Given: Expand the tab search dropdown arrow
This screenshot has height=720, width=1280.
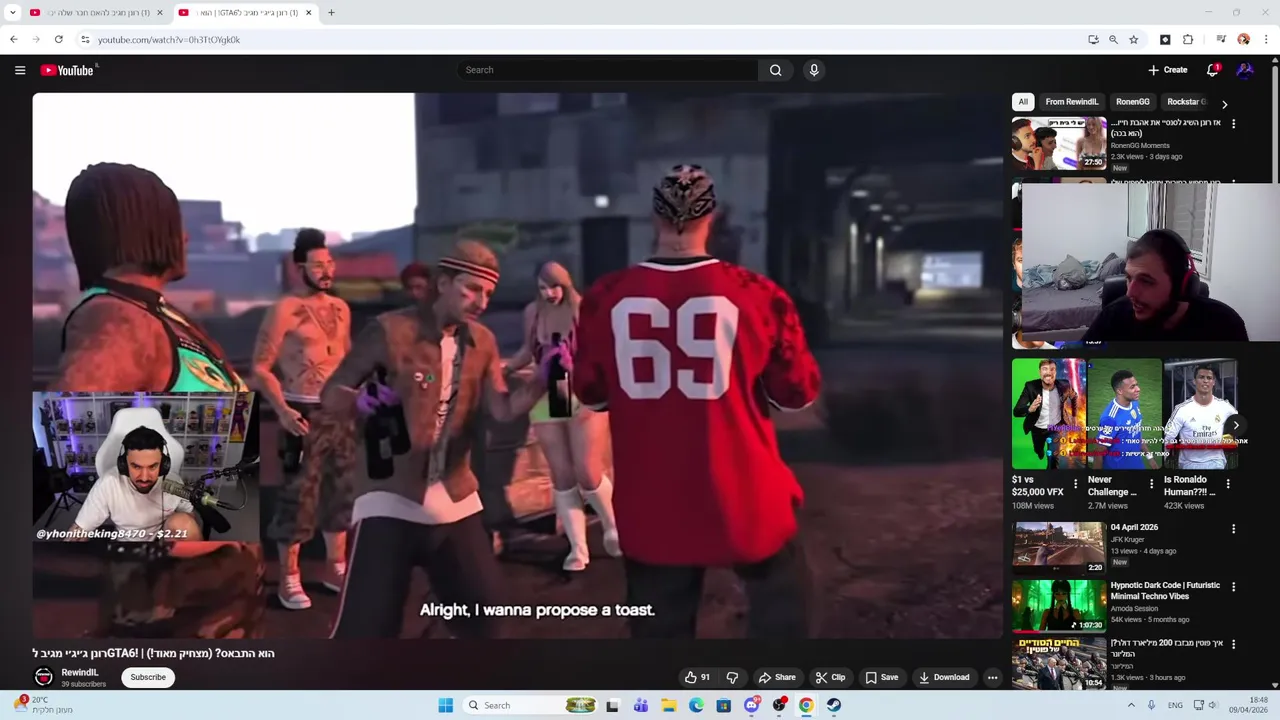Looking at the screenshot, I should click(x=12, y=13).
